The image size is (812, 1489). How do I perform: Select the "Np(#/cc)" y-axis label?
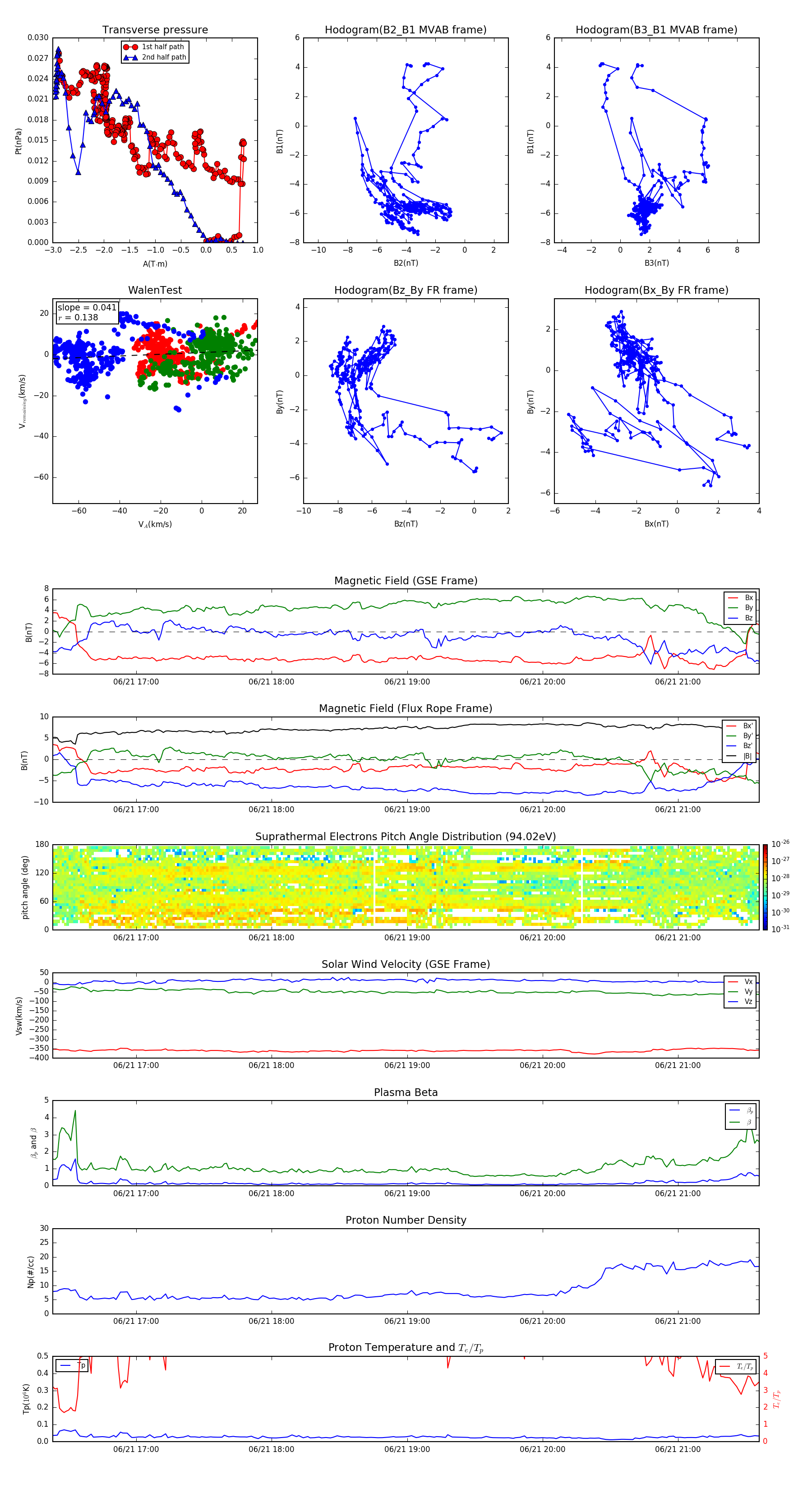click(31, 1272)
